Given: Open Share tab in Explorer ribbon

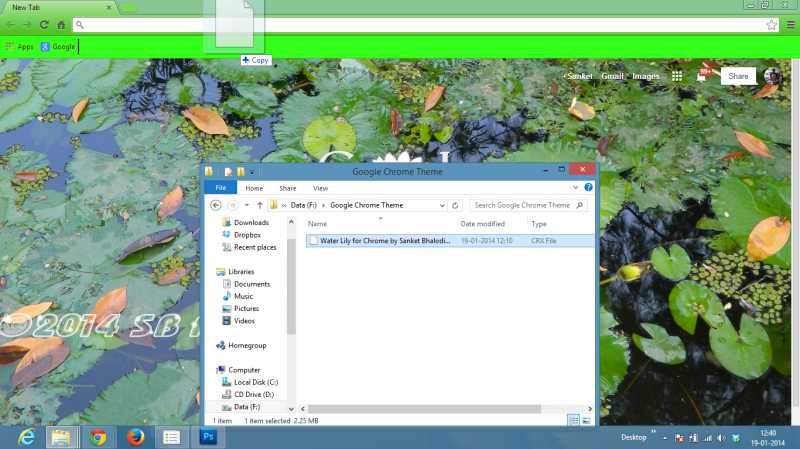Looking at the screenshot, I should point(288,188).
